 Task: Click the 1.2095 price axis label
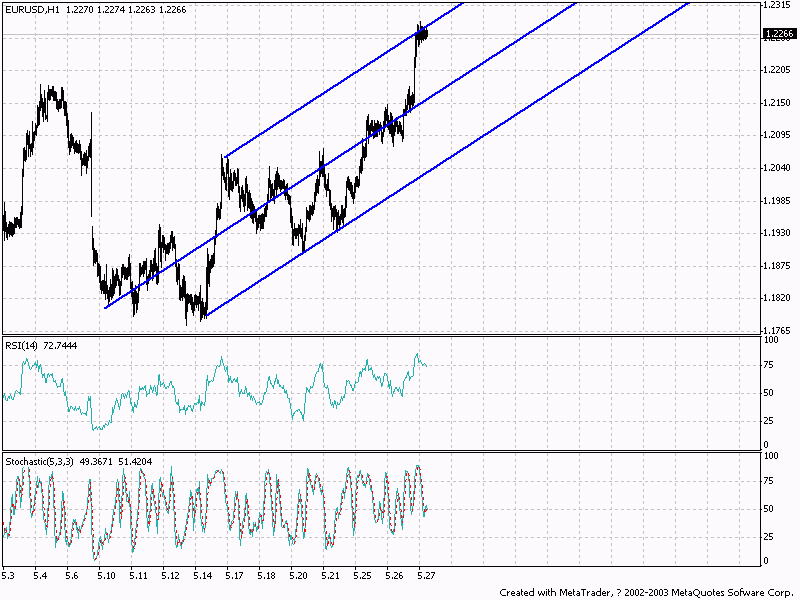(x=777, y=135)
